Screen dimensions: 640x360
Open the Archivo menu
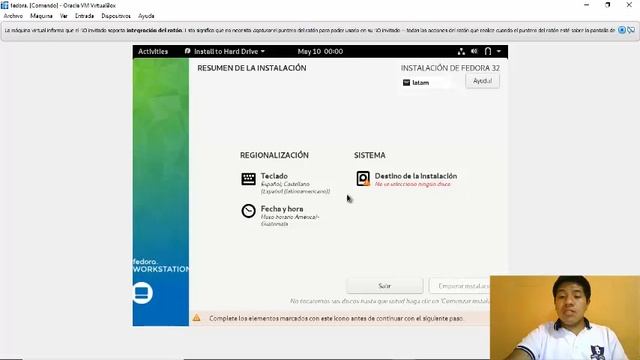coord(13,16)
